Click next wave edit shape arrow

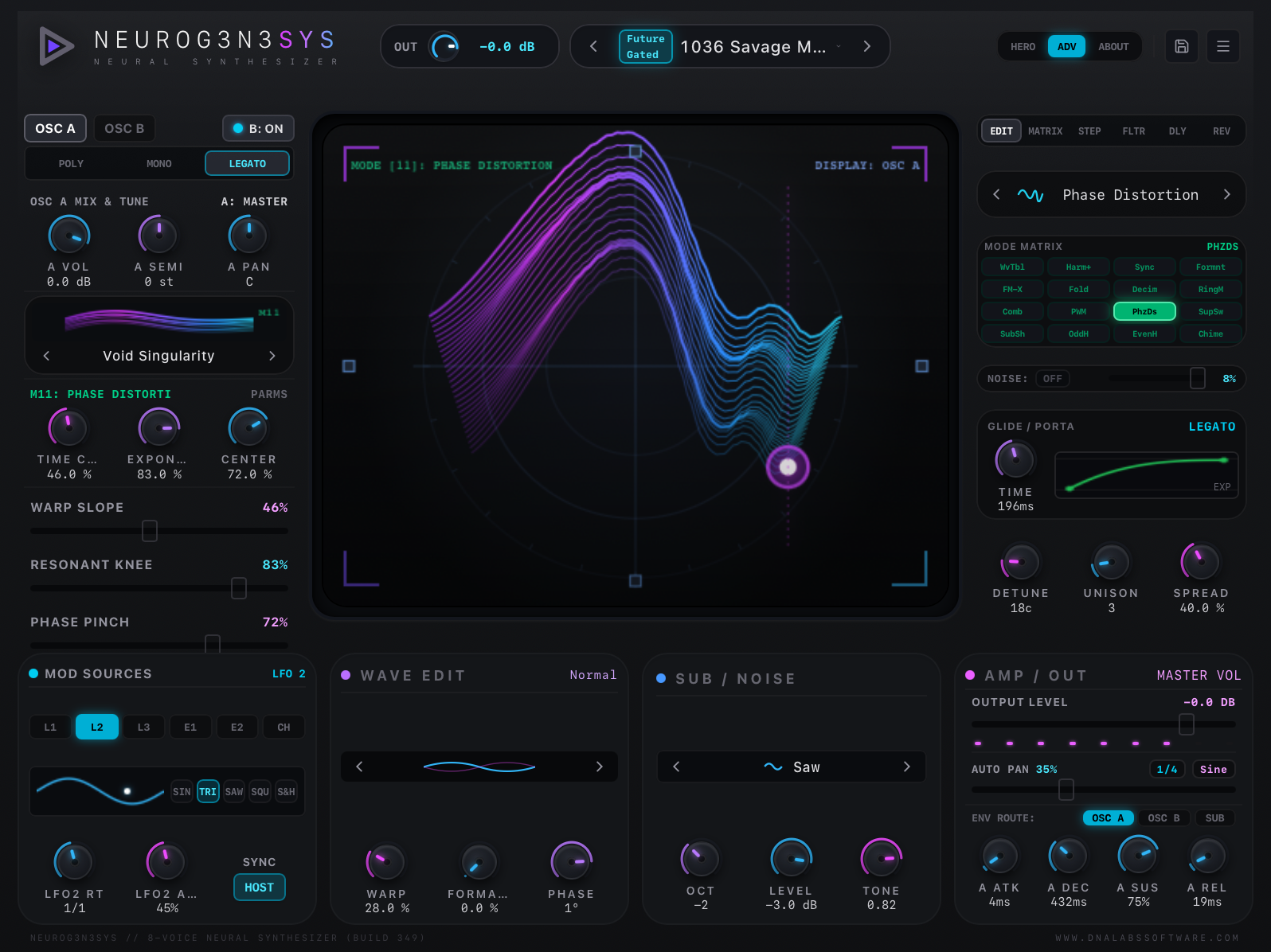pyautogui.click(x=600, y=767)
